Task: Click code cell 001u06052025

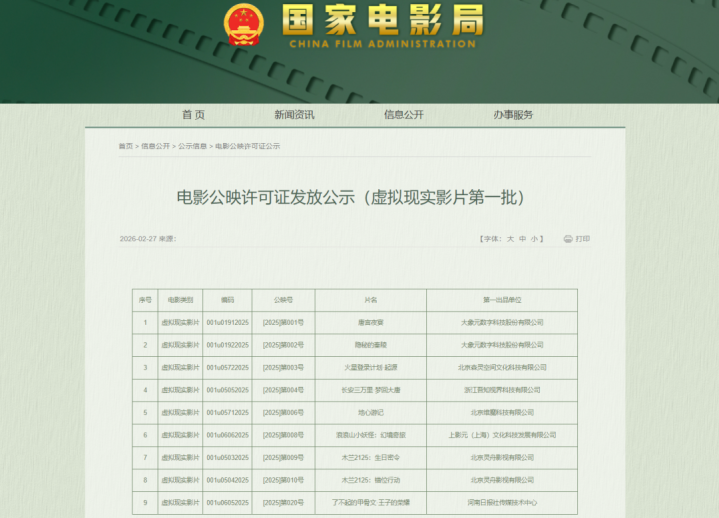Action: 227,502
